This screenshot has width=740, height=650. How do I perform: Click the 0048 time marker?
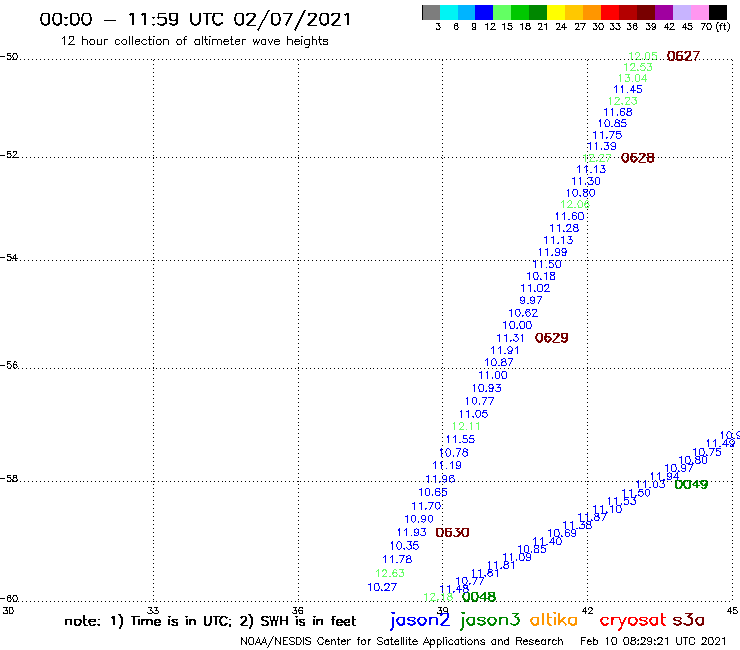pyautogui.click(x=479, y=597)
